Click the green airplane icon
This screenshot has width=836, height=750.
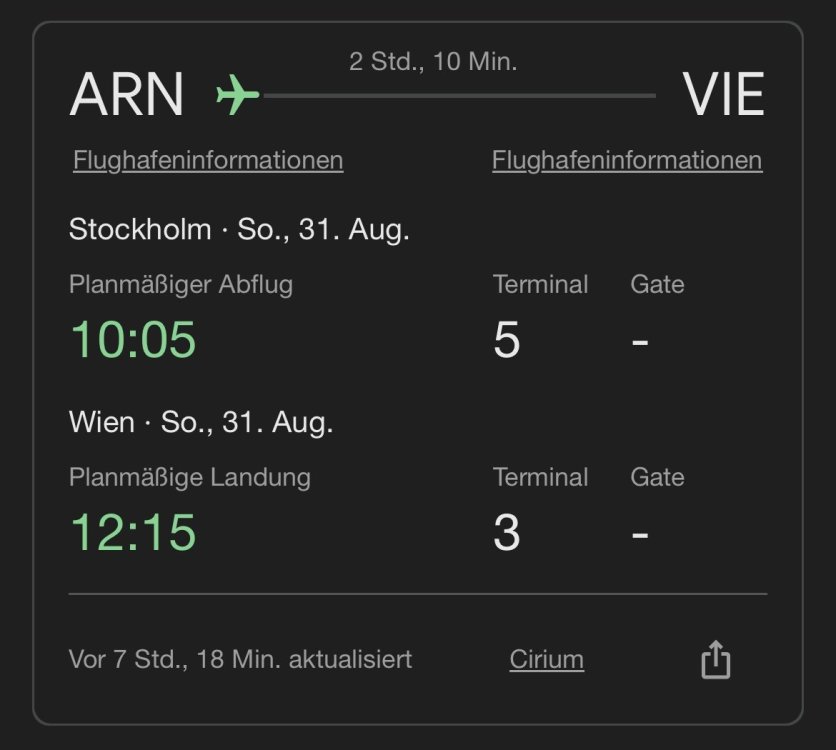pyautogui.click(x=238, y=95)
